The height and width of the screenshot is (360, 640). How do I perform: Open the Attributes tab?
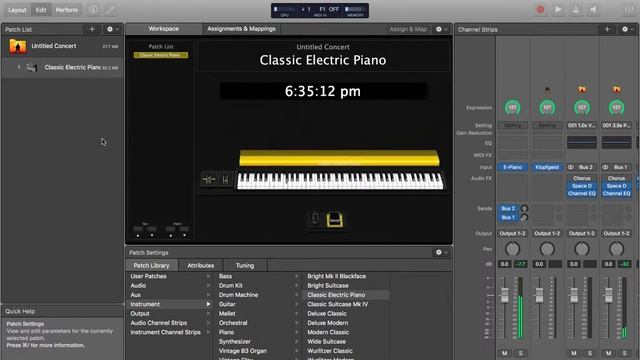200,265
